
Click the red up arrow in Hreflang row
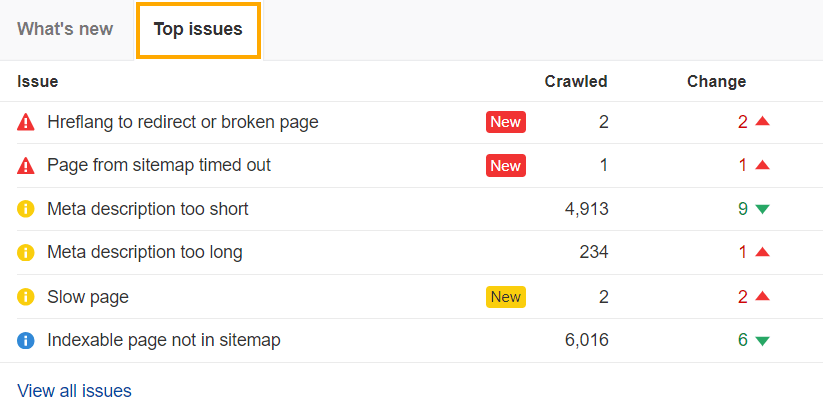tap(763, 122)
